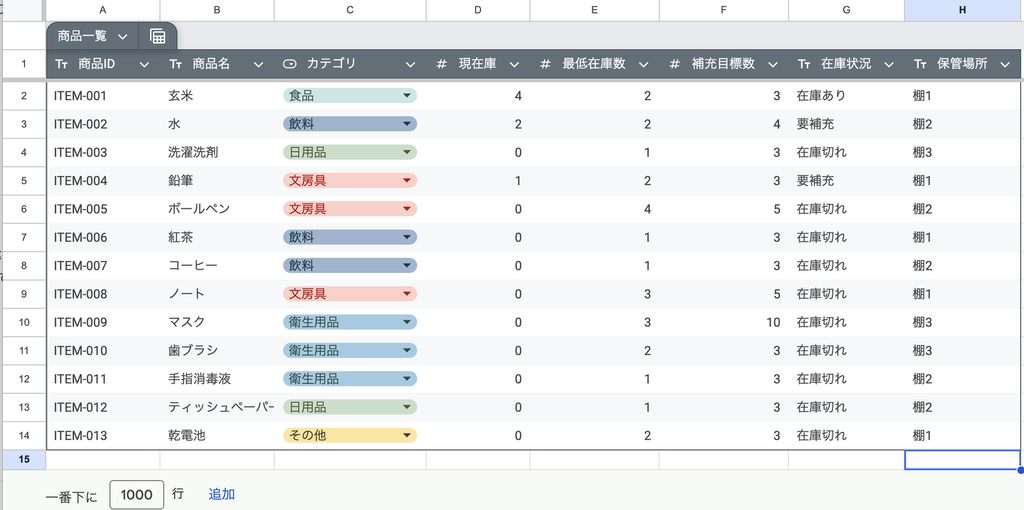Open その他 category chip for 乾電池 row

coord(350,436)
